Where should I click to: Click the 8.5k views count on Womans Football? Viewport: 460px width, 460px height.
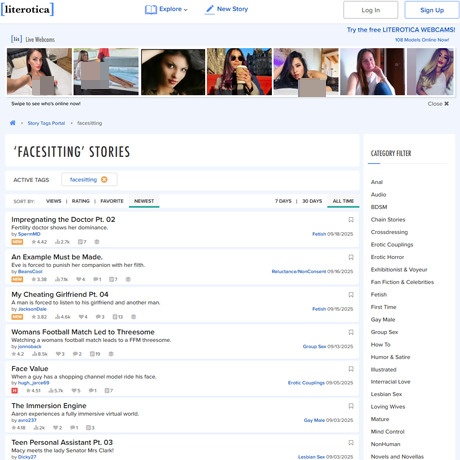pyautogui.click(x=40, y=354)
